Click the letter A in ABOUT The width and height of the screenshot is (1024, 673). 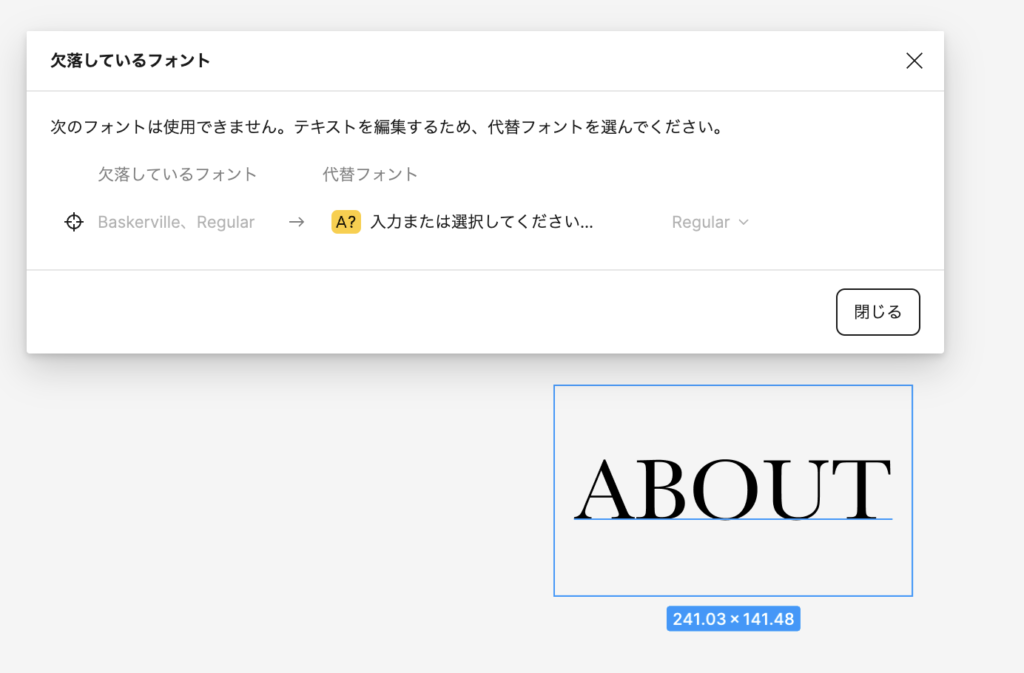point(605,489)
